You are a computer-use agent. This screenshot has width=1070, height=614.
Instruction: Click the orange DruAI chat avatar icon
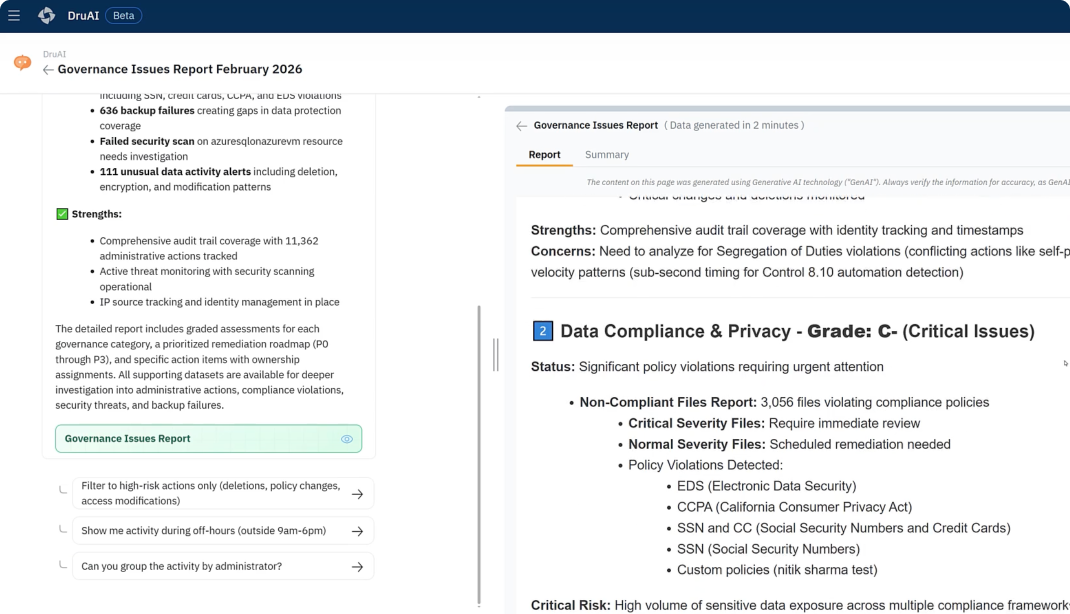(22, 63)
